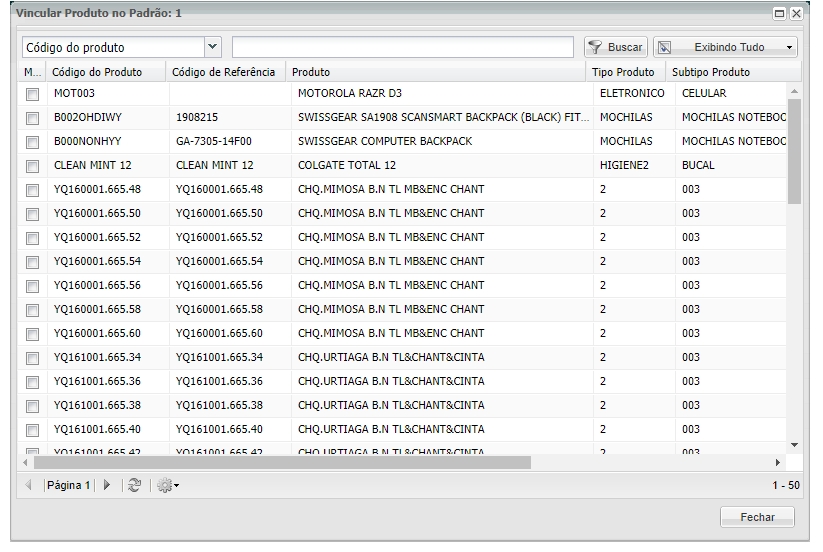Click the vertical scrollbar up arrow

[x=794, y=91]
